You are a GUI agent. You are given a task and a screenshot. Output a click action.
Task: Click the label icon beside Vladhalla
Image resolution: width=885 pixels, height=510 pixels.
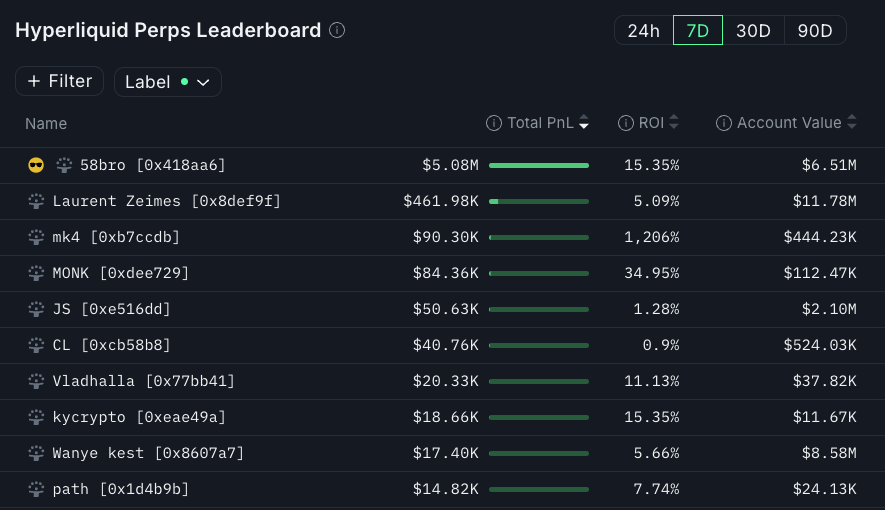click(36, 381)
